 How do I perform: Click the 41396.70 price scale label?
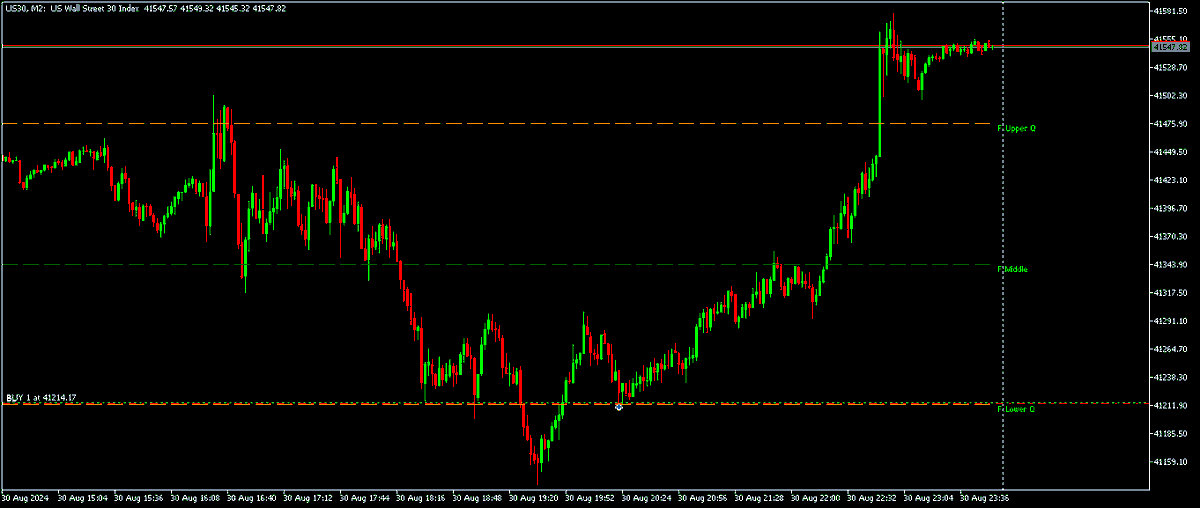pyautogui.click(x=1170, y=209)
